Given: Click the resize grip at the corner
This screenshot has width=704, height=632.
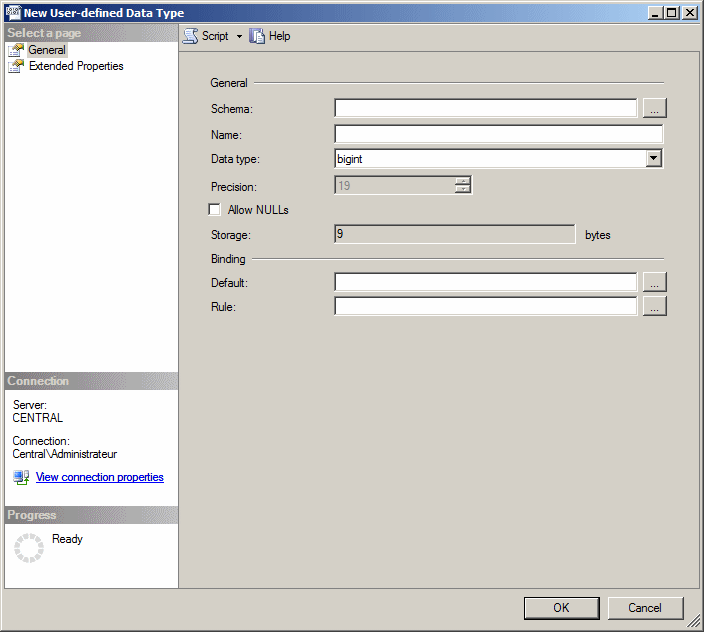Looking at the screenshot, I should click(694, 621).
